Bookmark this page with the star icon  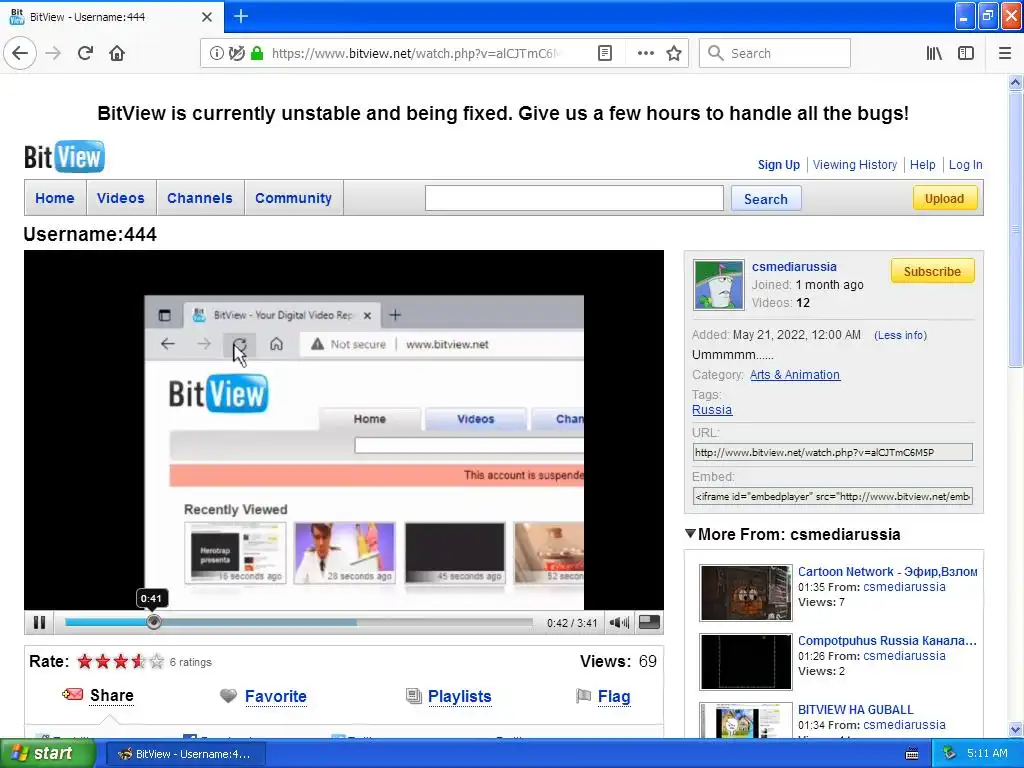tap(674, 53)
